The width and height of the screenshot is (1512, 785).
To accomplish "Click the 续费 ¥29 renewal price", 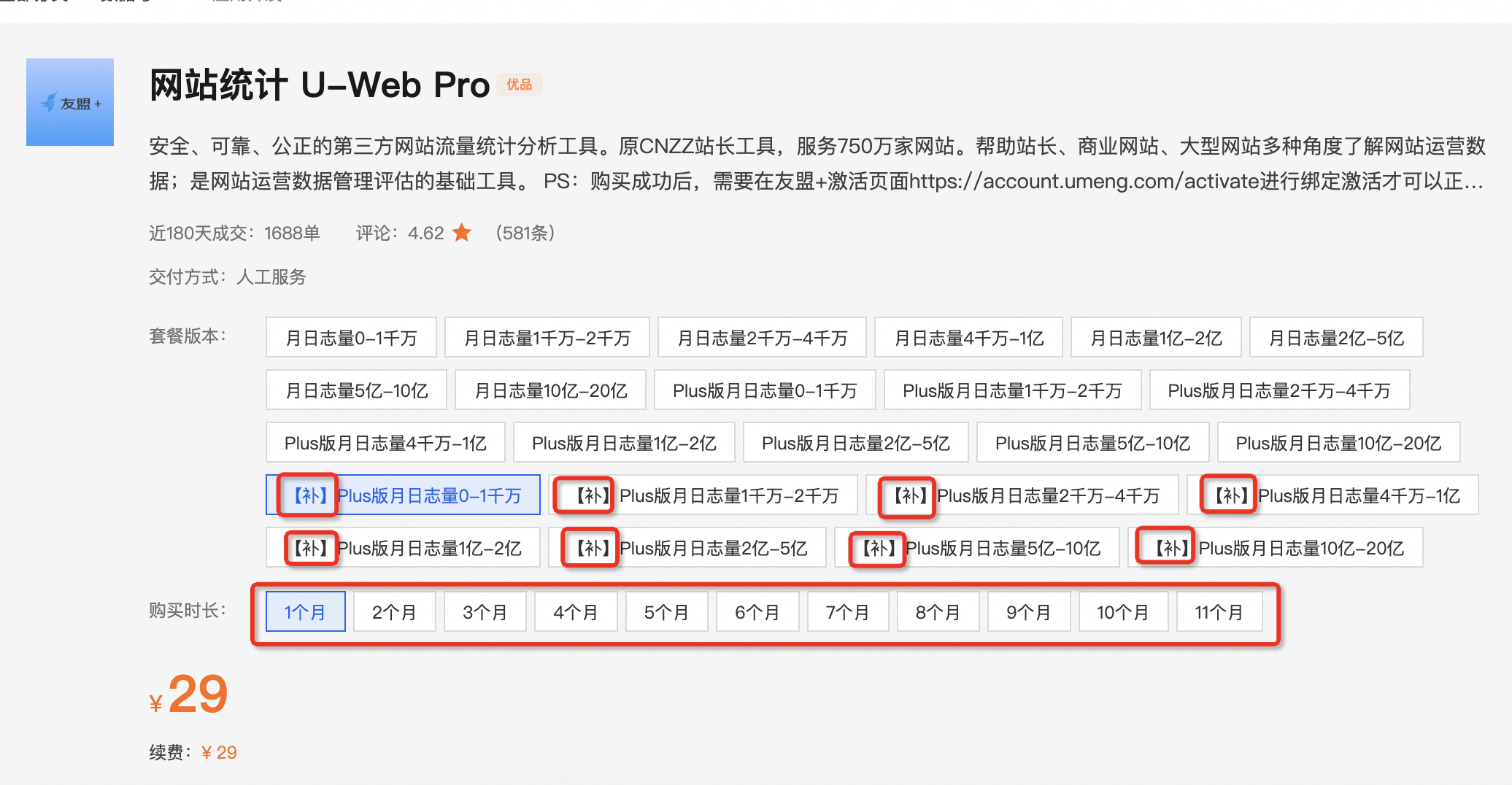I will pos(193,752).
